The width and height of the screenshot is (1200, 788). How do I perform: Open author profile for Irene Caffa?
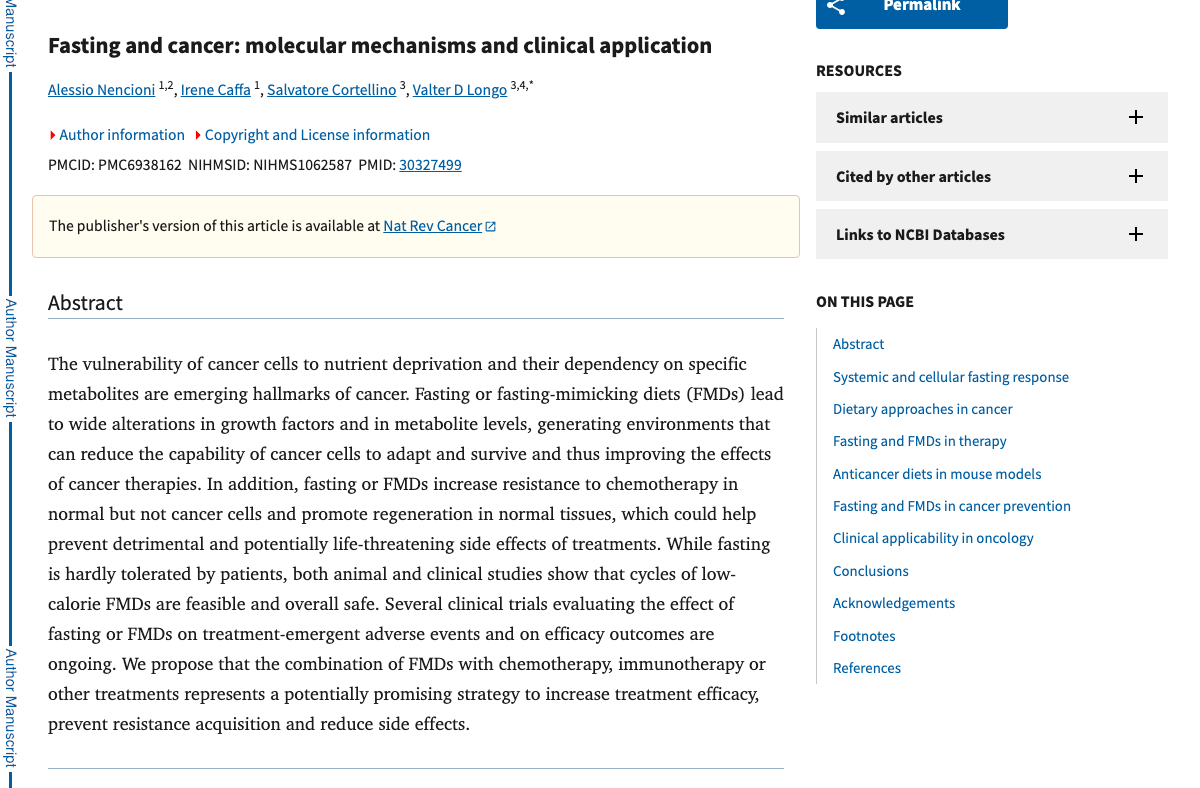coord(215,89)
